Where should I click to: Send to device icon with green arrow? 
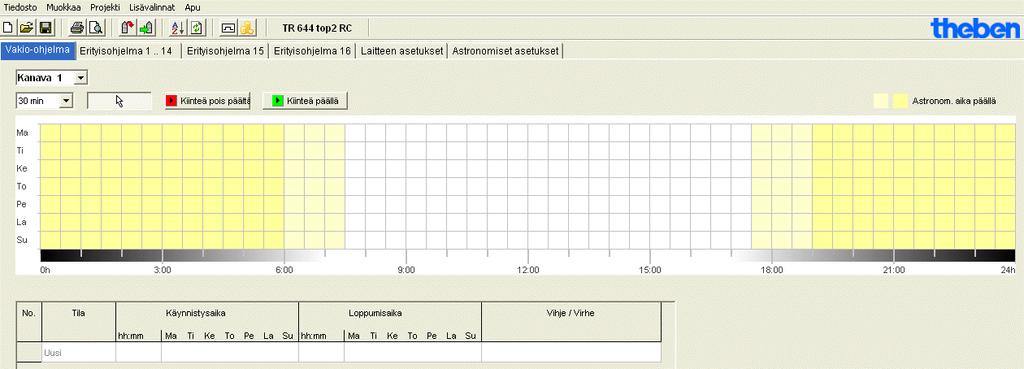(x=146, y=28)
